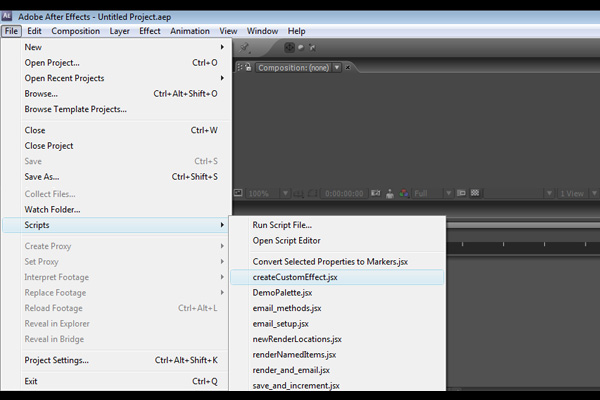The image size is (600, 400).
Task: Open the Help menu
Action: pos(296,31)
